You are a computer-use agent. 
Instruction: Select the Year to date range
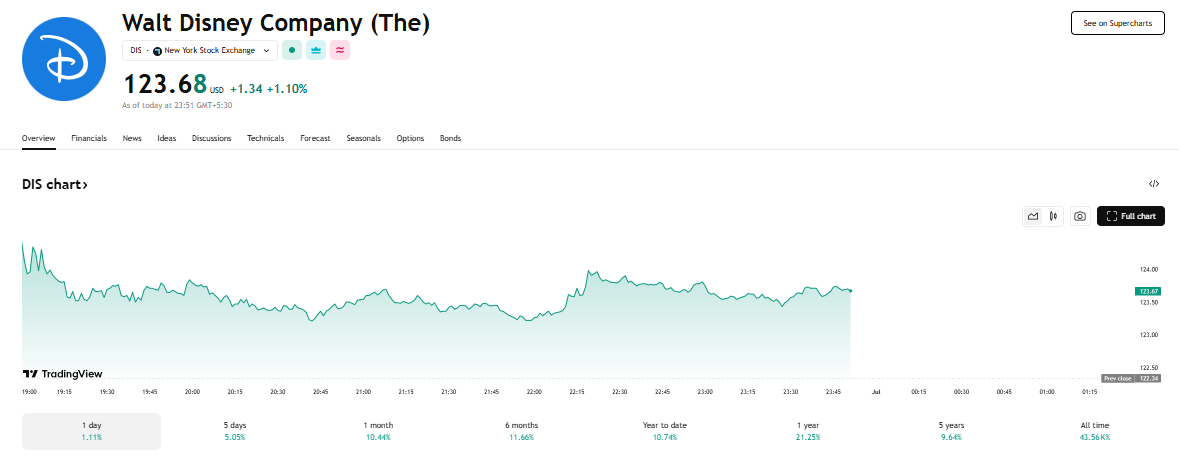click(665, 431)
